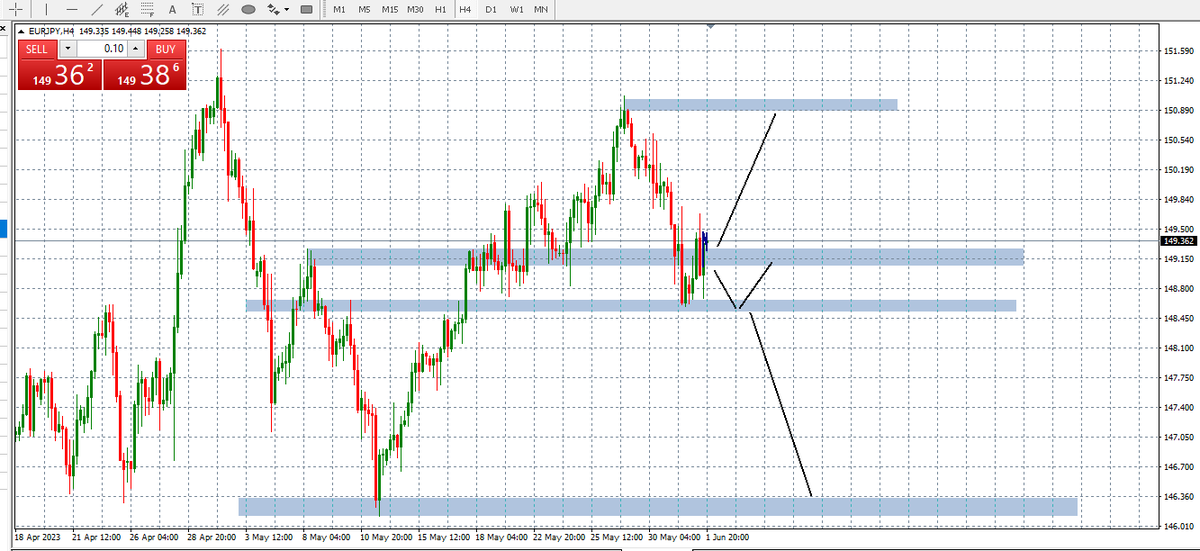Screen dimensions: 1200x551
Task: Click the 18 Apr 2023 date label
Action: coord(39,537)
